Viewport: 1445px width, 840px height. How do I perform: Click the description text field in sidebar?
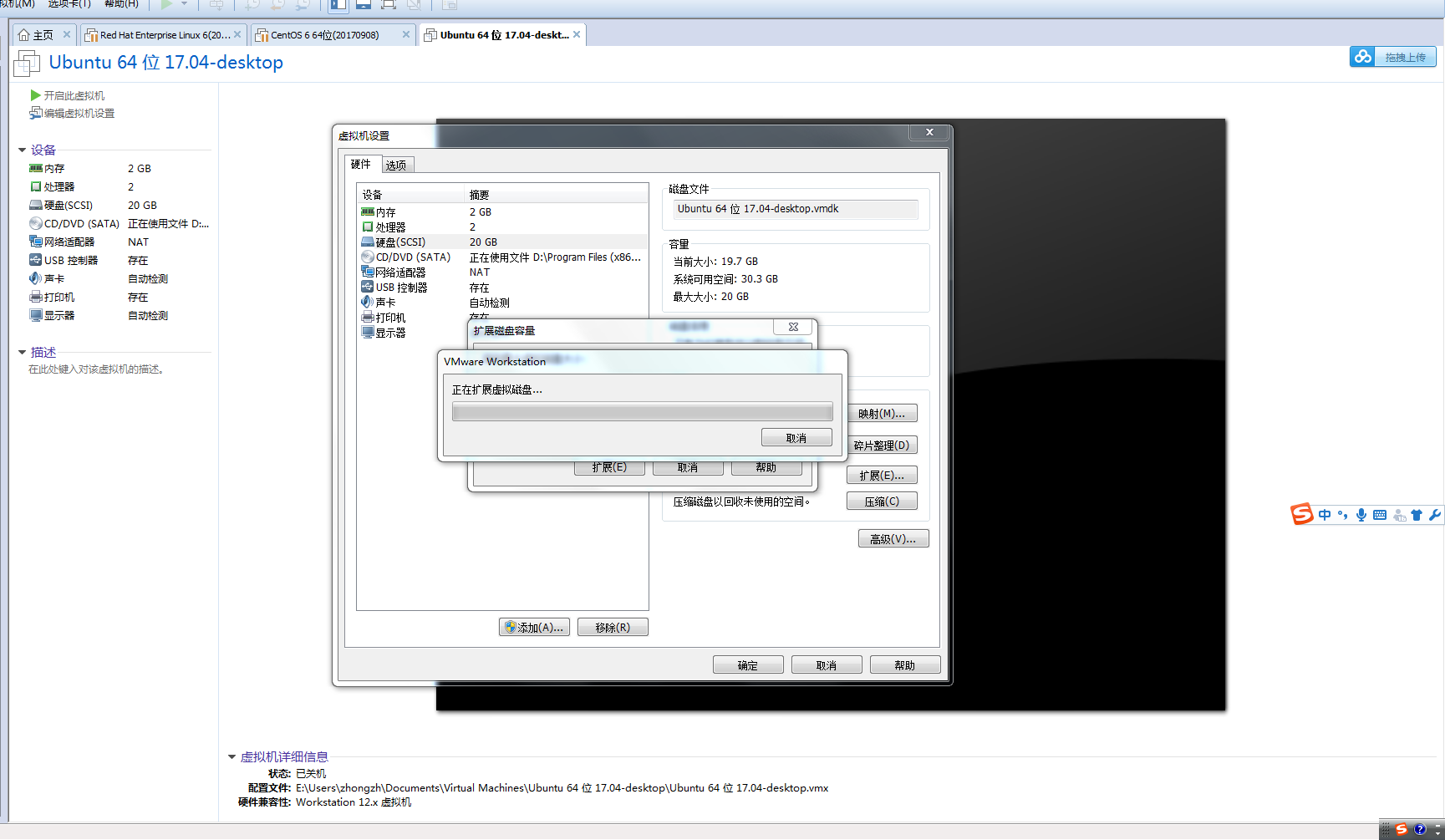click(96, 369)
